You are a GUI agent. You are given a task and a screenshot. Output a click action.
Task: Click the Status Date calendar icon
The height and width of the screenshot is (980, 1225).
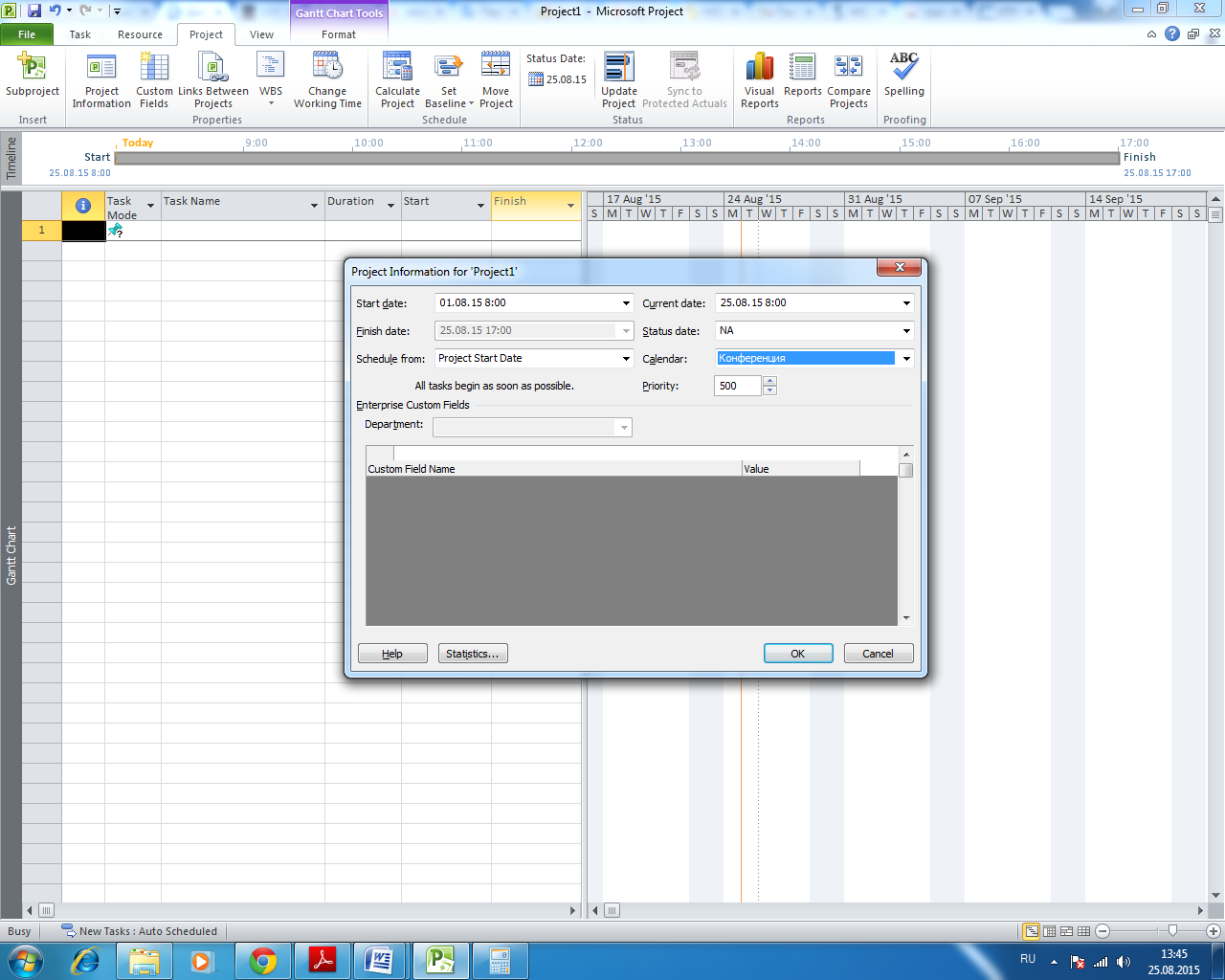536,79
